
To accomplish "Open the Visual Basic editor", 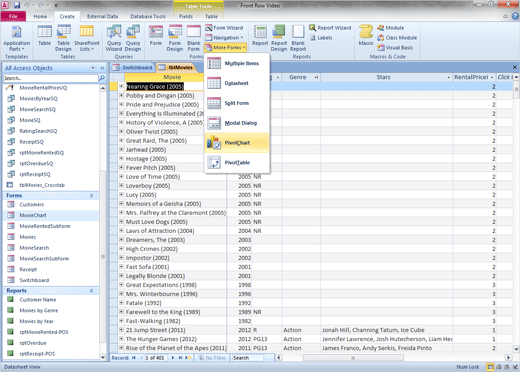I will coord(395,48).
